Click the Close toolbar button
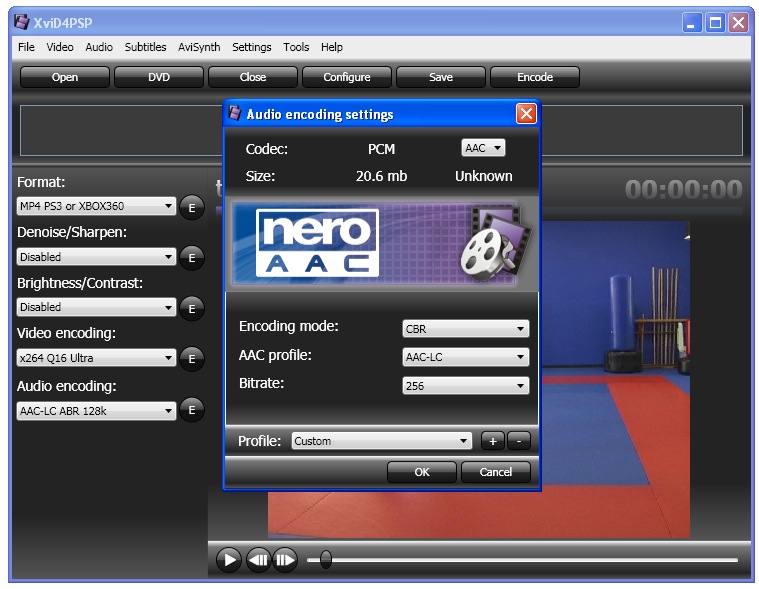The image size is (759, 589). click(x=253, y=77)
